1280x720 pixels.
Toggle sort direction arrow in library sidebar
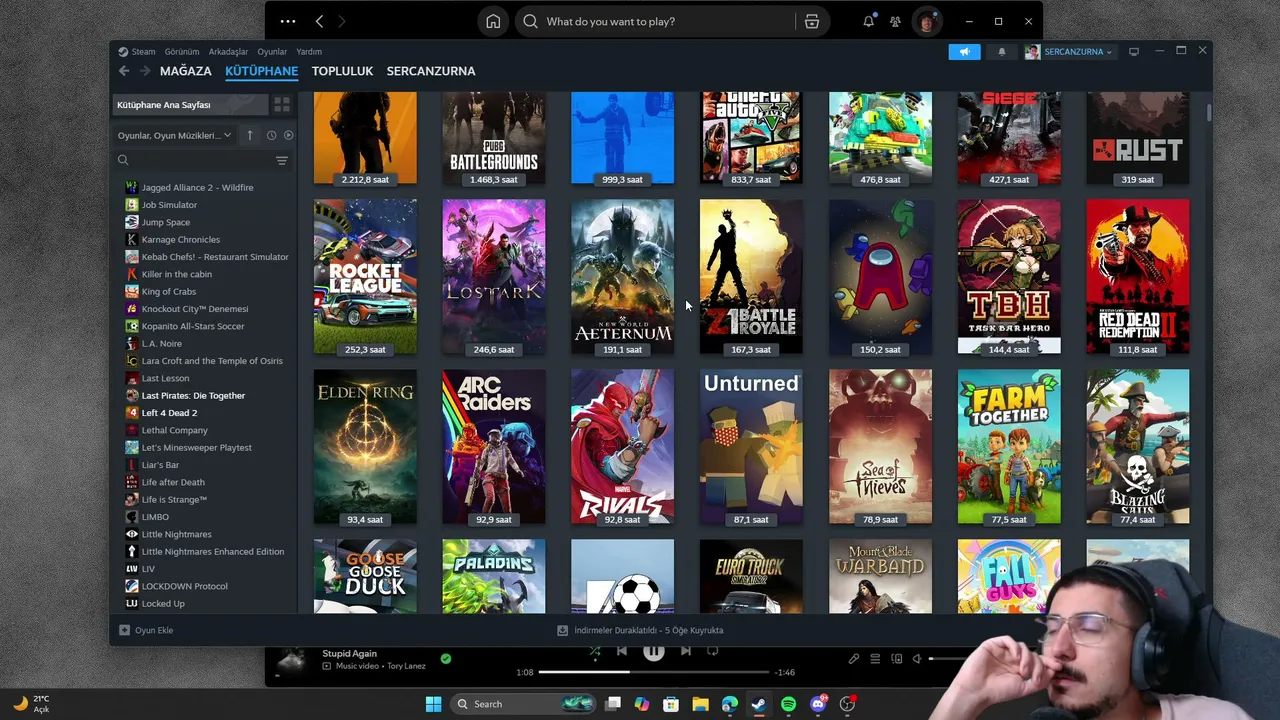[250, 135]
